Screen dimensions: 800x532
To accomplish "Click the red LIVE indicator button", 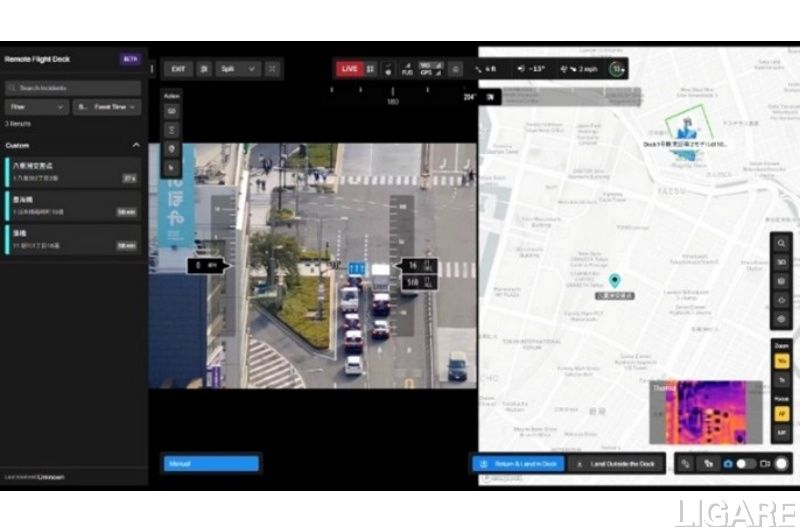I will click(348, 69).
